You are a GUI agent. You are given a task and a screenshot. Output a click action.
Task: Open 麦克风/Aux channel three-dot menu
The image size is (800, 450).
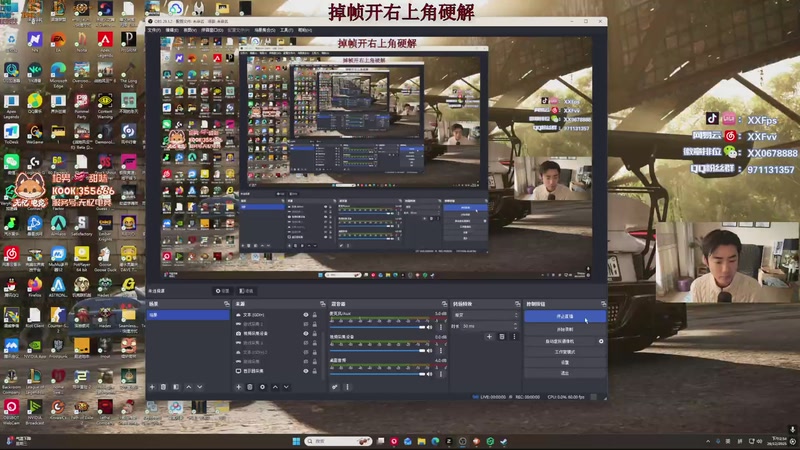(x=441, y=327)
